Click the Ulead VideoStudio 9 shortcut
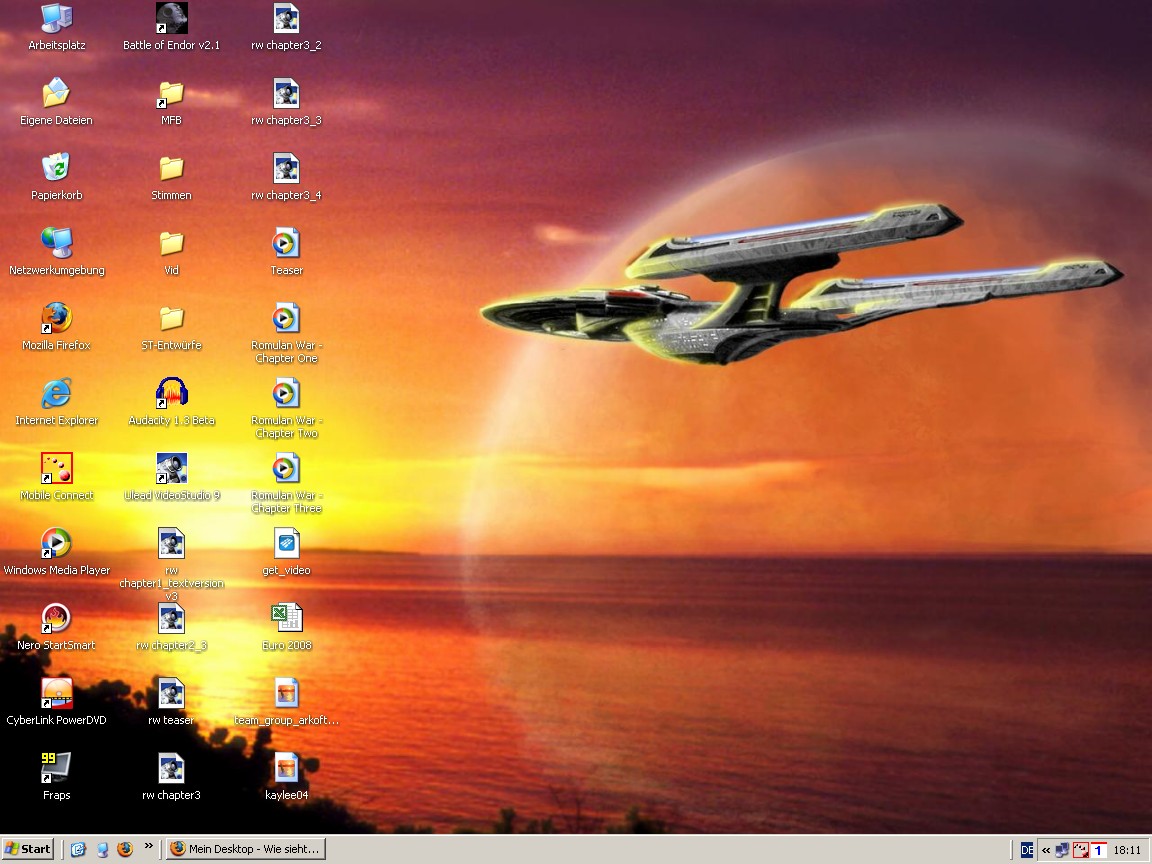 point(172,469)
